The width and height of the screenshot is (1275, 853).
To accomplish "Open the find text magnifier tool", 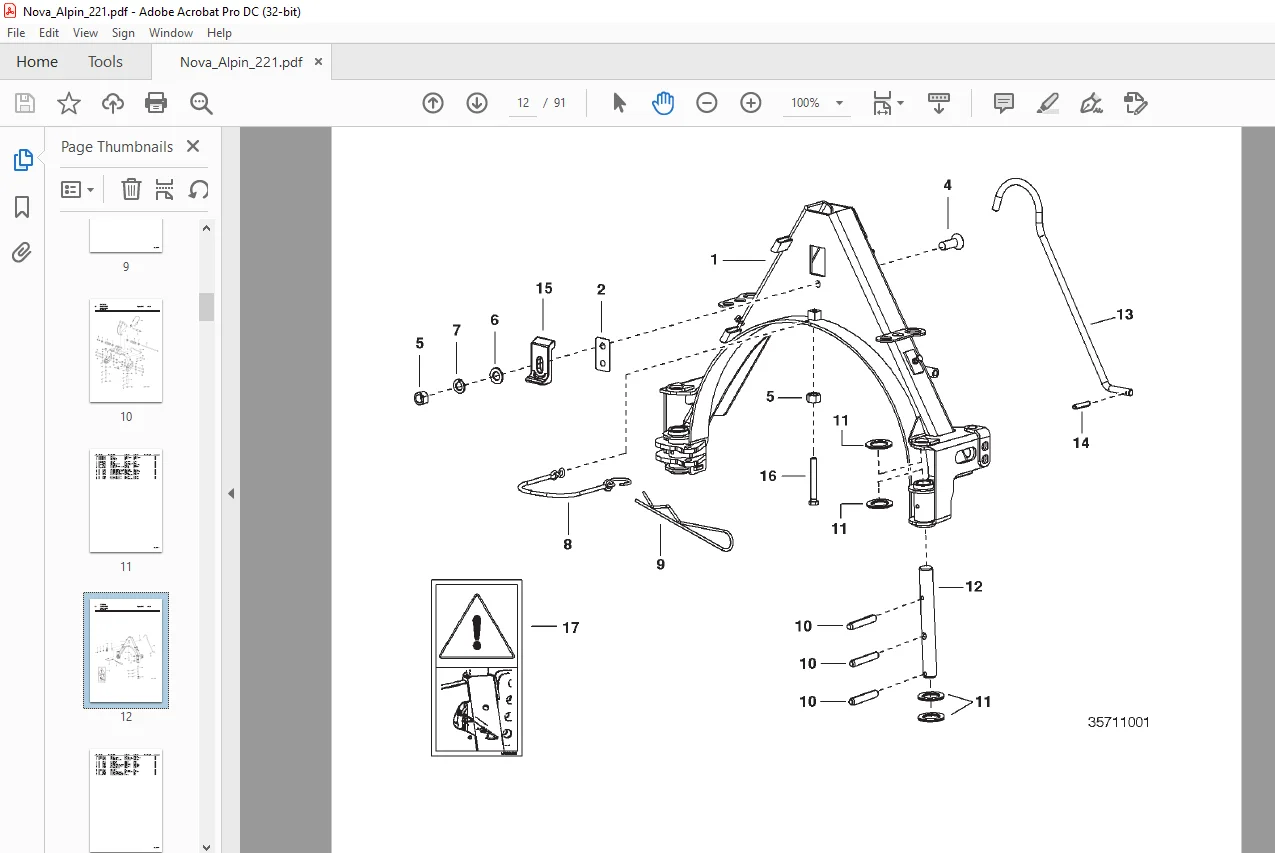I will tap(201, 103).
